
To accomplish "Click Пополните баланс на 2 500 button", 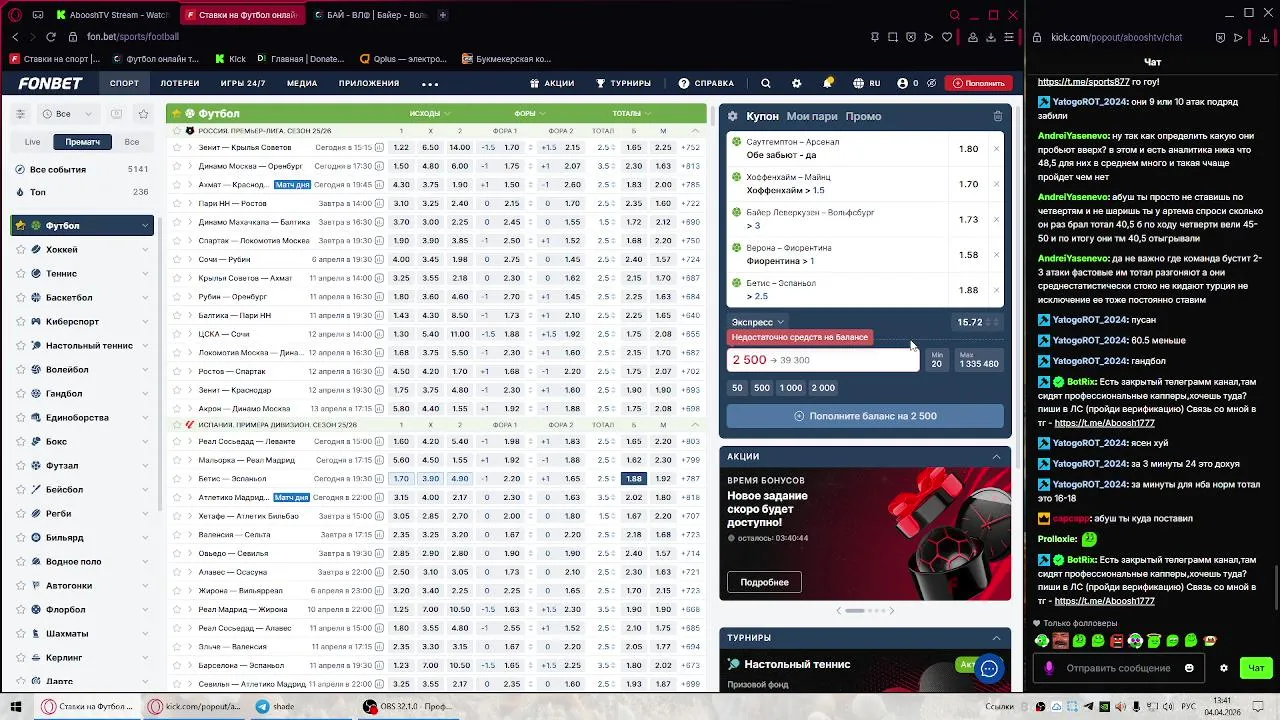I will (x=865, y=416).
